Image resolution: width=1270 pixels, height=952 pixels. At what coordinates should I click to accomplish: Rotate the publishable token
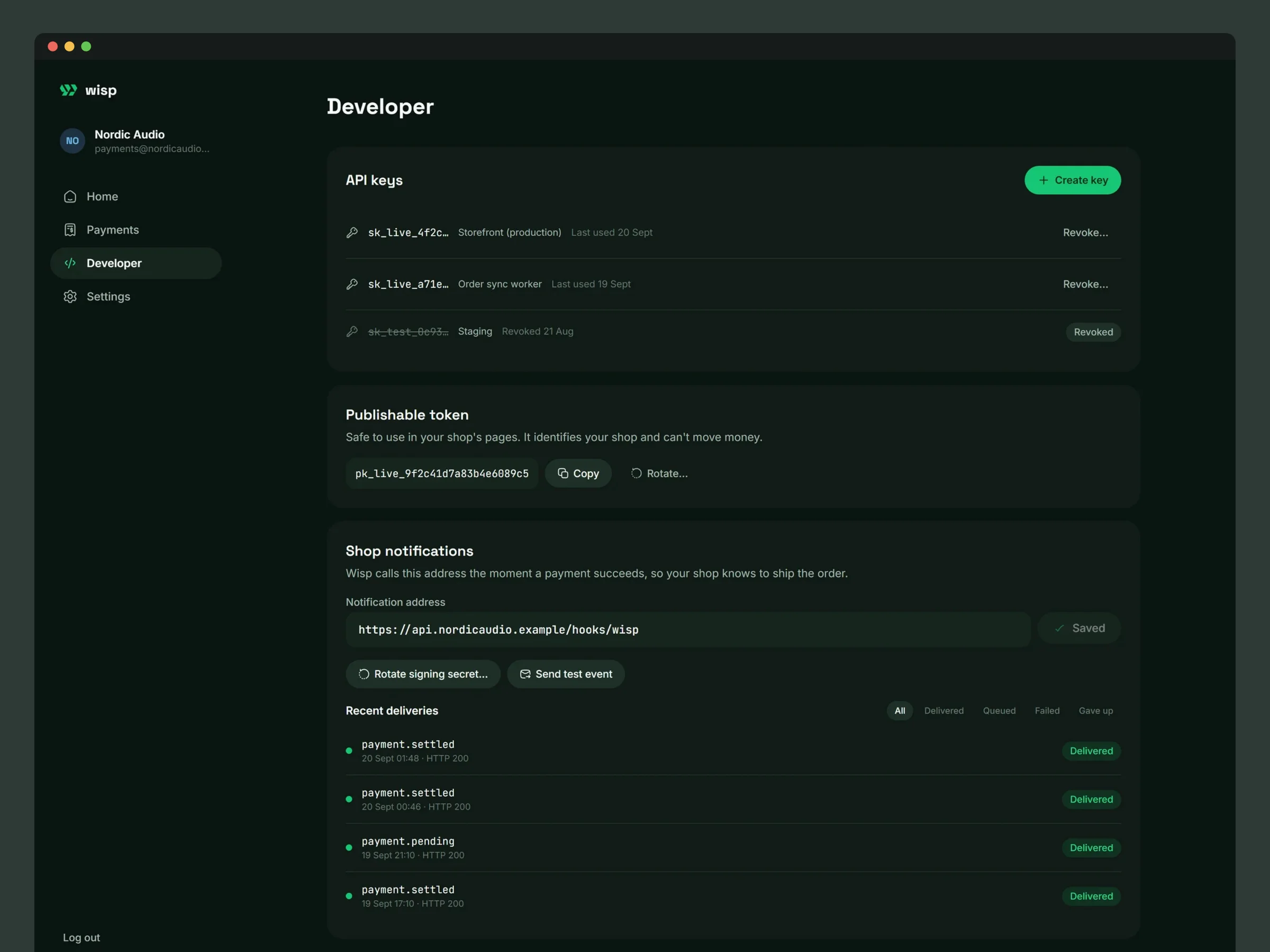(659, 473)
